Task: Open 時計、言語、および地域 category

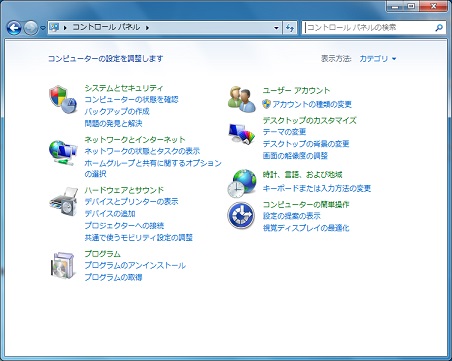Action: click(302, 174)
